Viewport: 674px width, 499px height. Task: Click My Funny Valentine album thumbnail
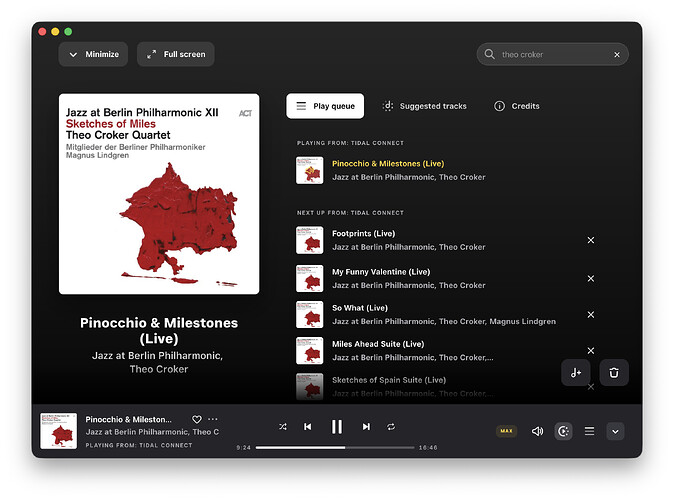309,279
